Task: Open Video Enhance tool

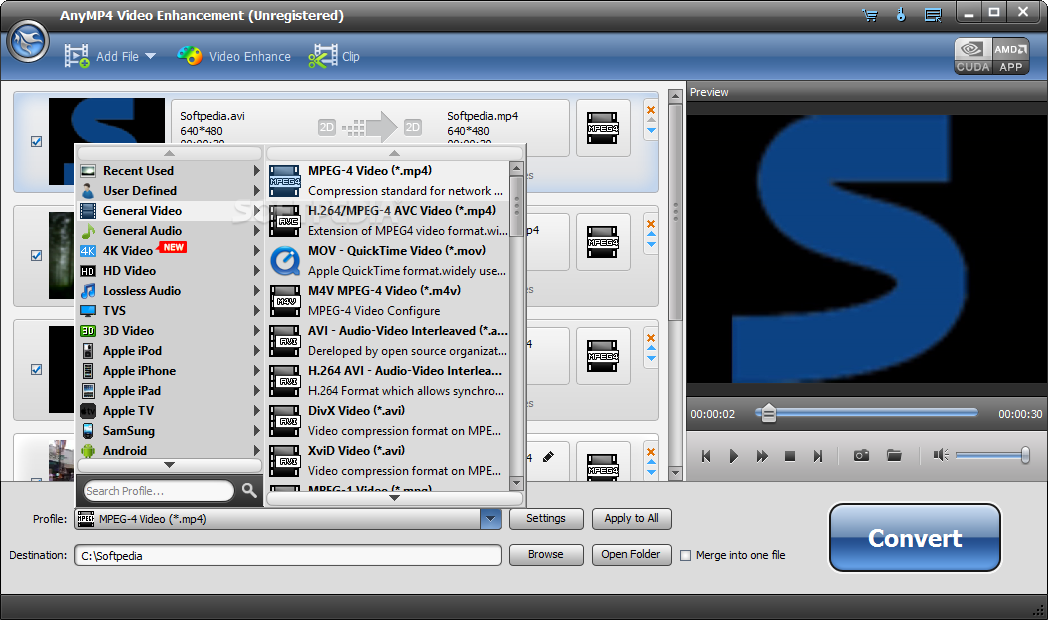Action: click(234, 56)
